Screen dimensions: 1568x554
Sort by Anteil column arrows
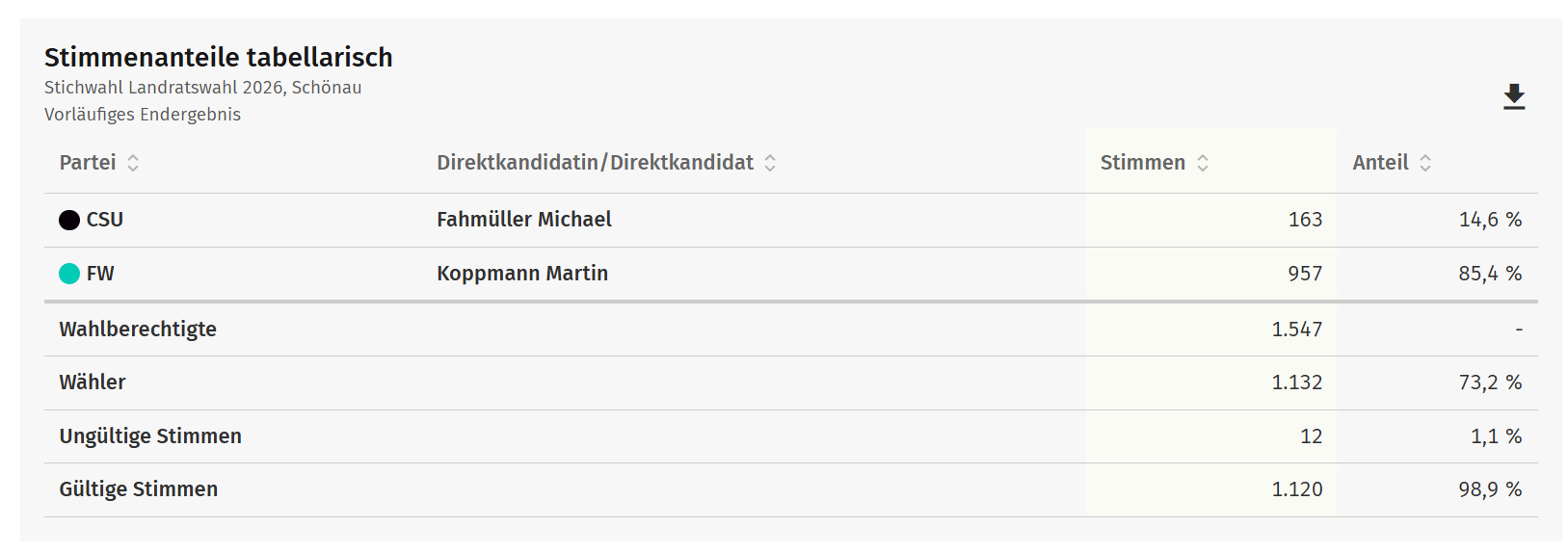(x=1425, y=163)
